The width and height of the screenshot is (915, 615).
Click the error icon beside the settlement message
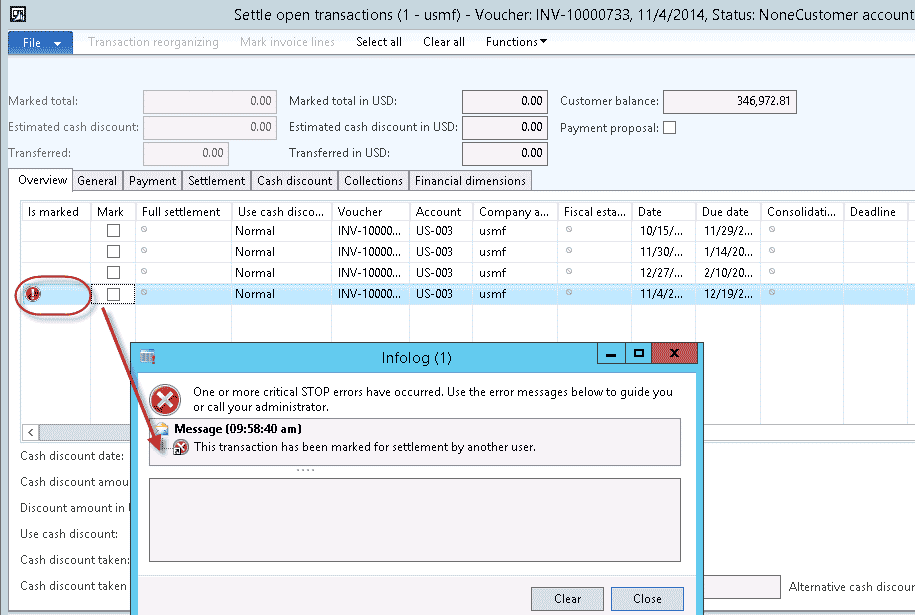click(180, 448)
